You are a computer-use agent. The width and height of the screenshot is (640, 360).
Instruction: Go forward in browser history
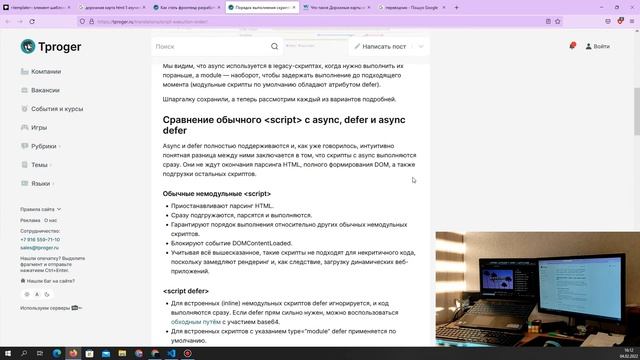[20, 21]
